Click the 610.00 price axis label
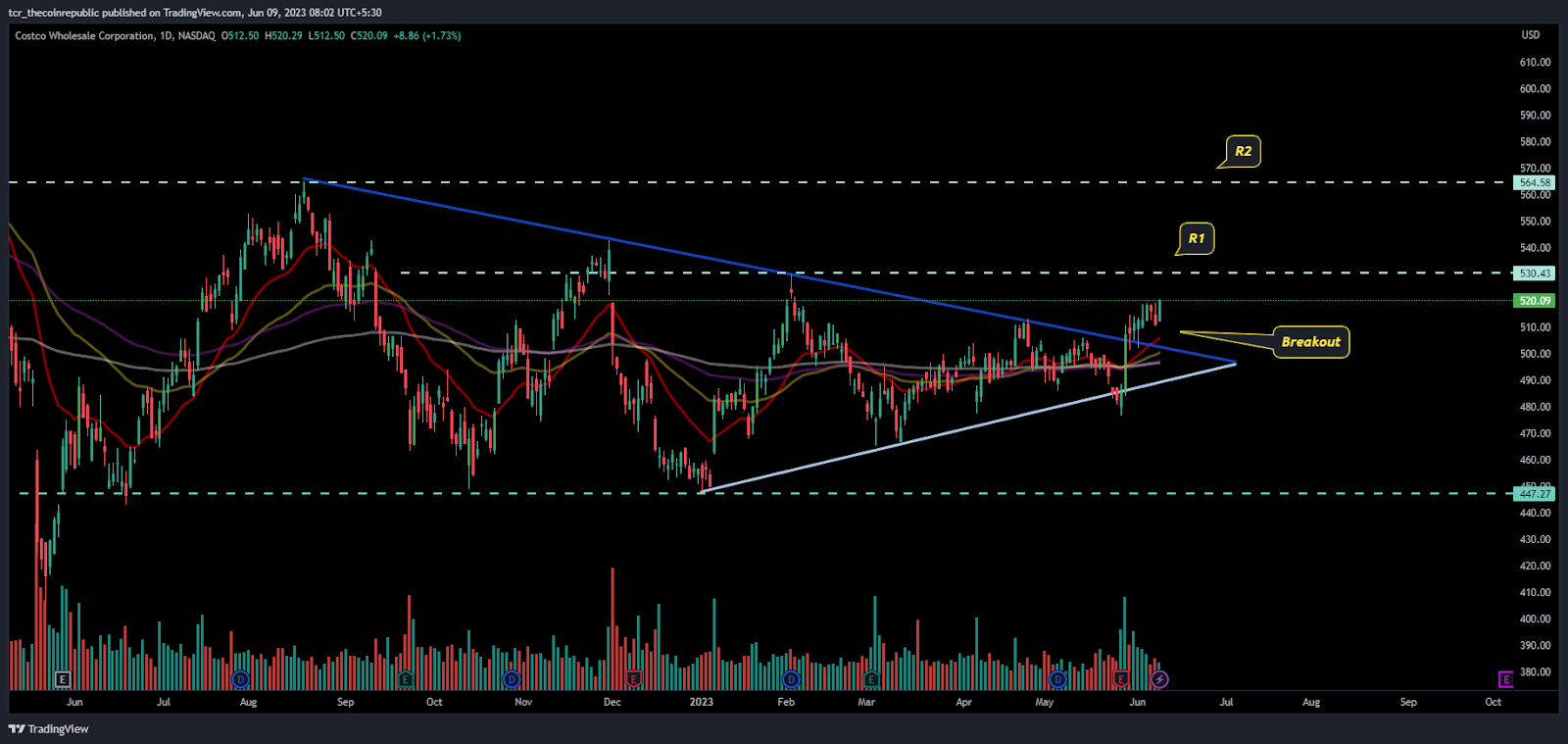The height and width of the screenshot is (744, 1568). [1535, 62]
